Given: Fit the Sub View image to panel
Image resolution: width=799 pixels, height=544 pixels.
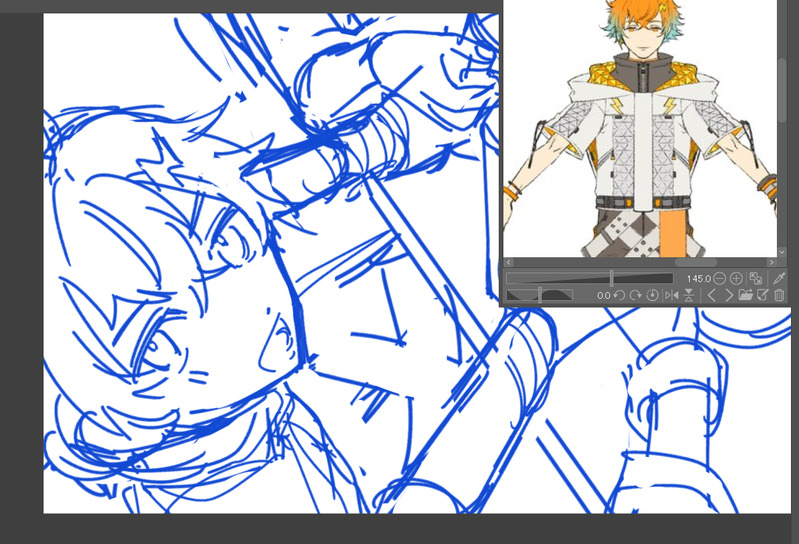Looking at the screenshot, I should [756, 279].
